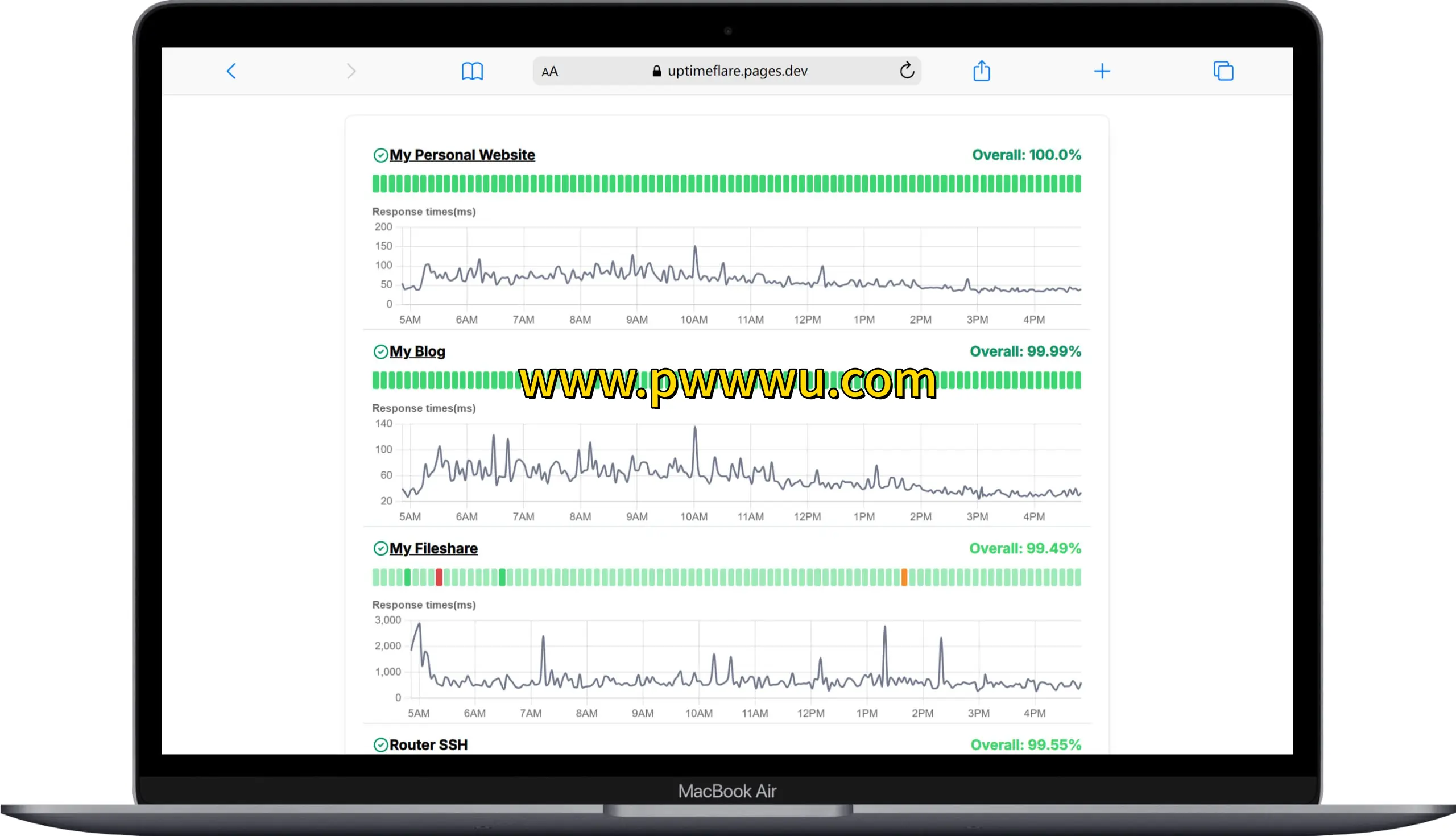The width and height of the screenshot is (1456, 836).
Task: Click the Overall: 99.49% Fileshare label
Action: tap(1025, 548)
